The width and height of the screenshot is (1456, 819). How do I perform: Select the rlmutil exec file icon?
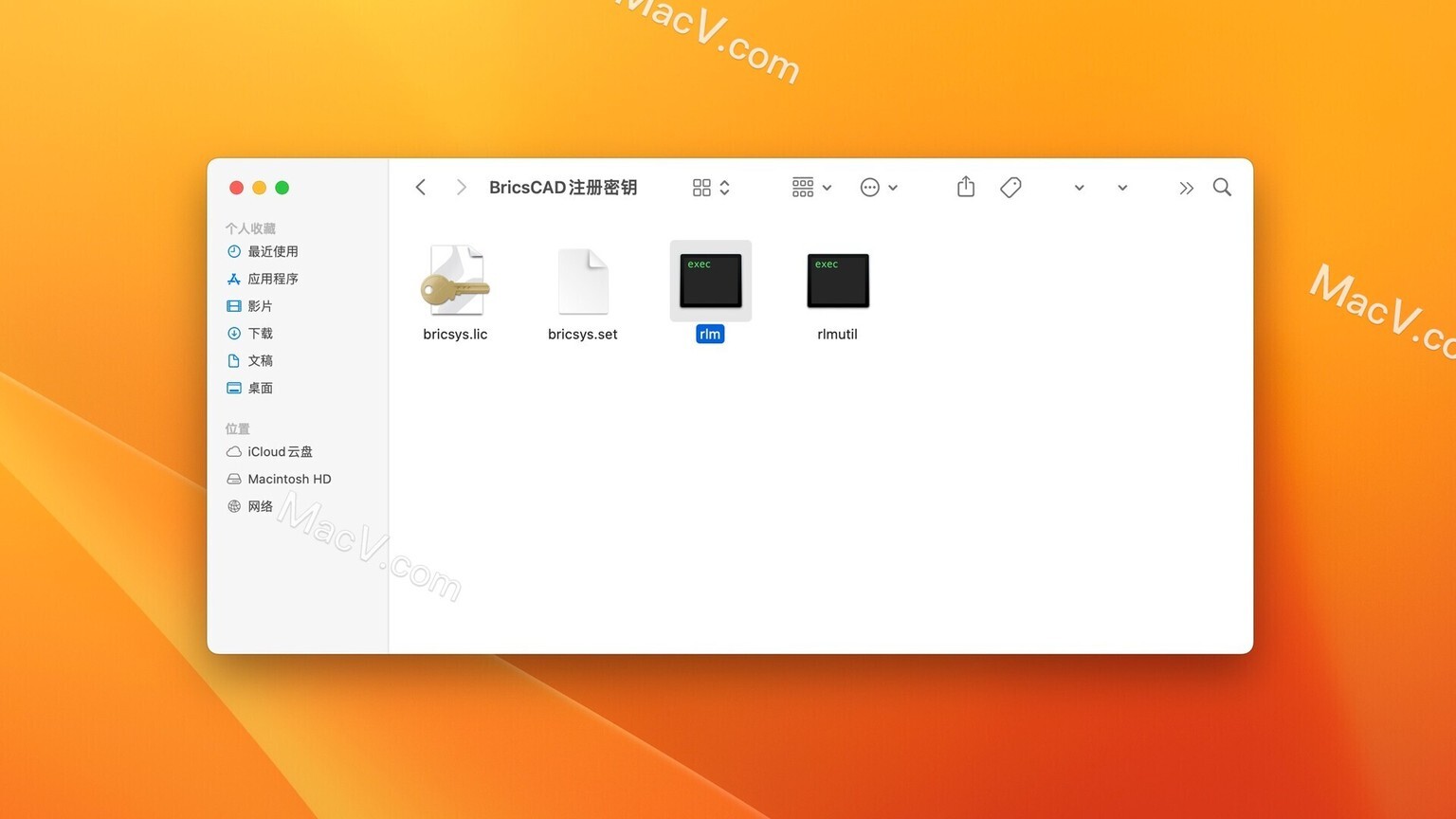838,281
